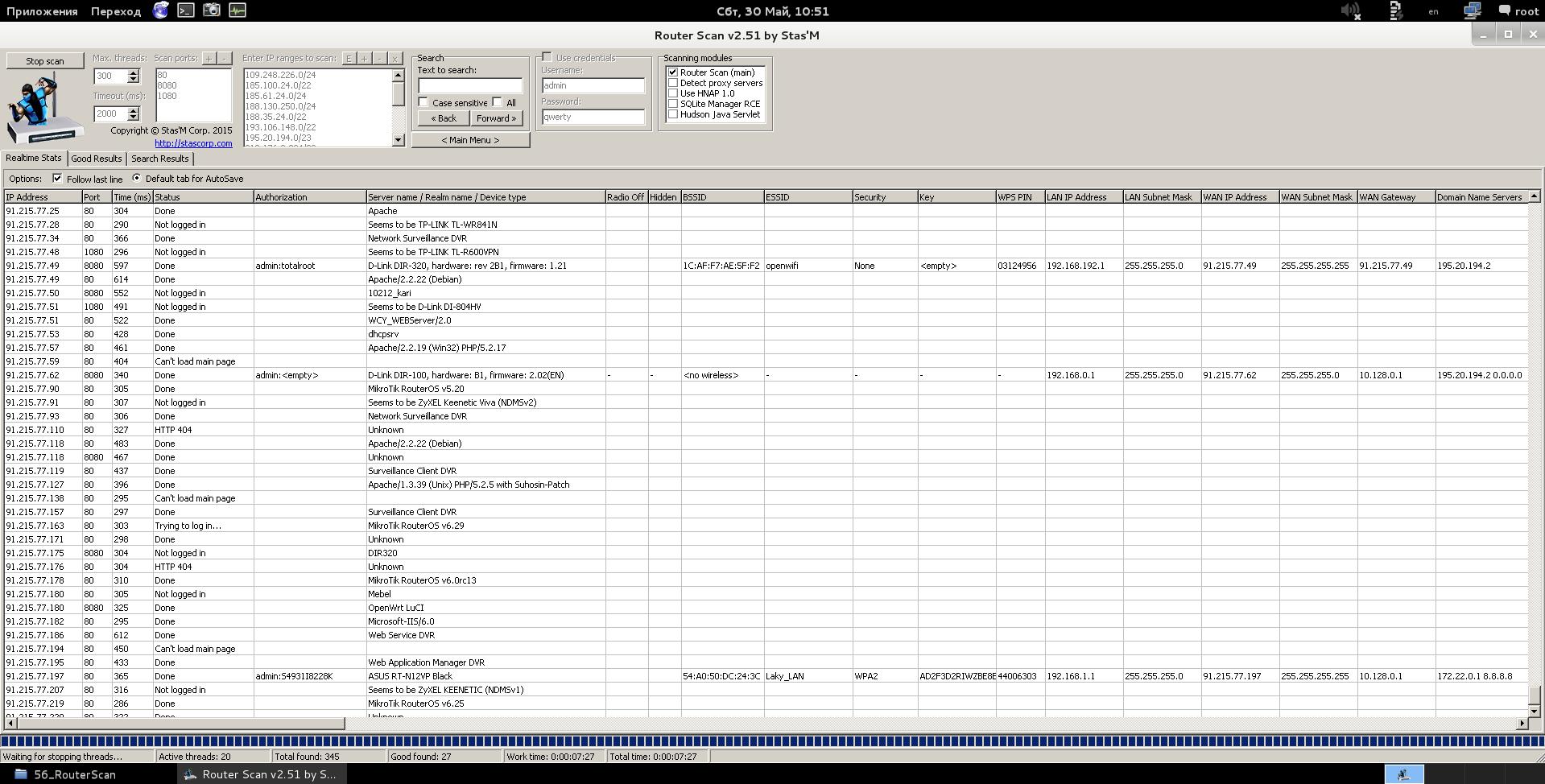
Task: Toggle the Case sensitive checkbox
Action: pos(423,102)
